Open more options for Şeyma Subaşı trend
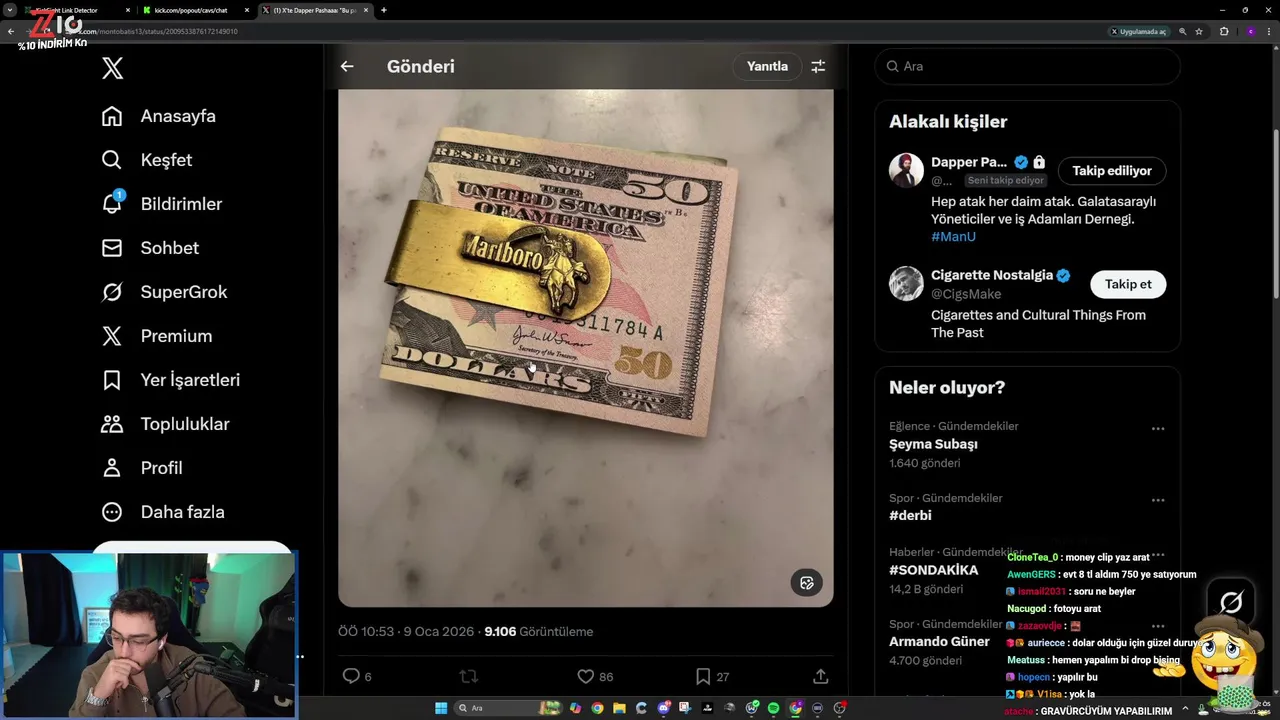 tap(1158, 428)
